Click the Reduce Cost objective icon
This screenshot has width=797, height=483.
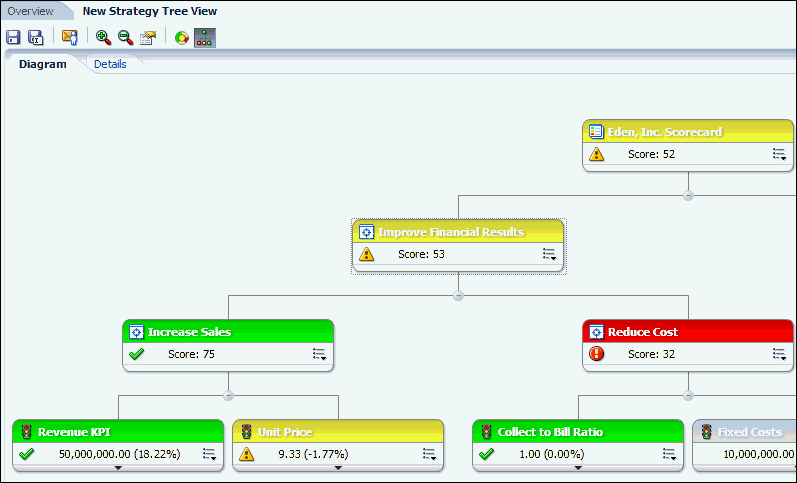(596, 332)
